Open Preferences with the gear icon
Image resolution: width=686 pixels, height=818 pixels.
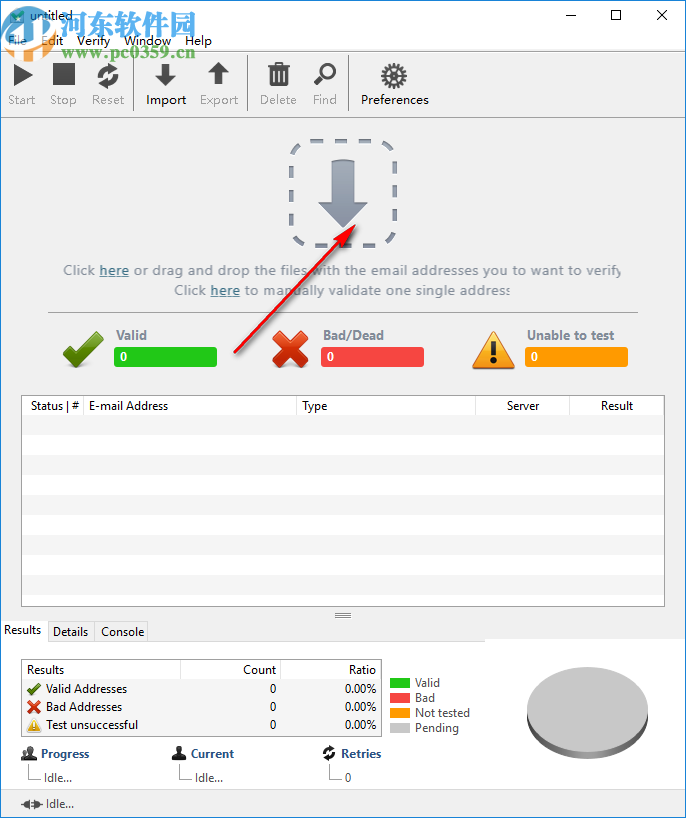click(394, 76)
